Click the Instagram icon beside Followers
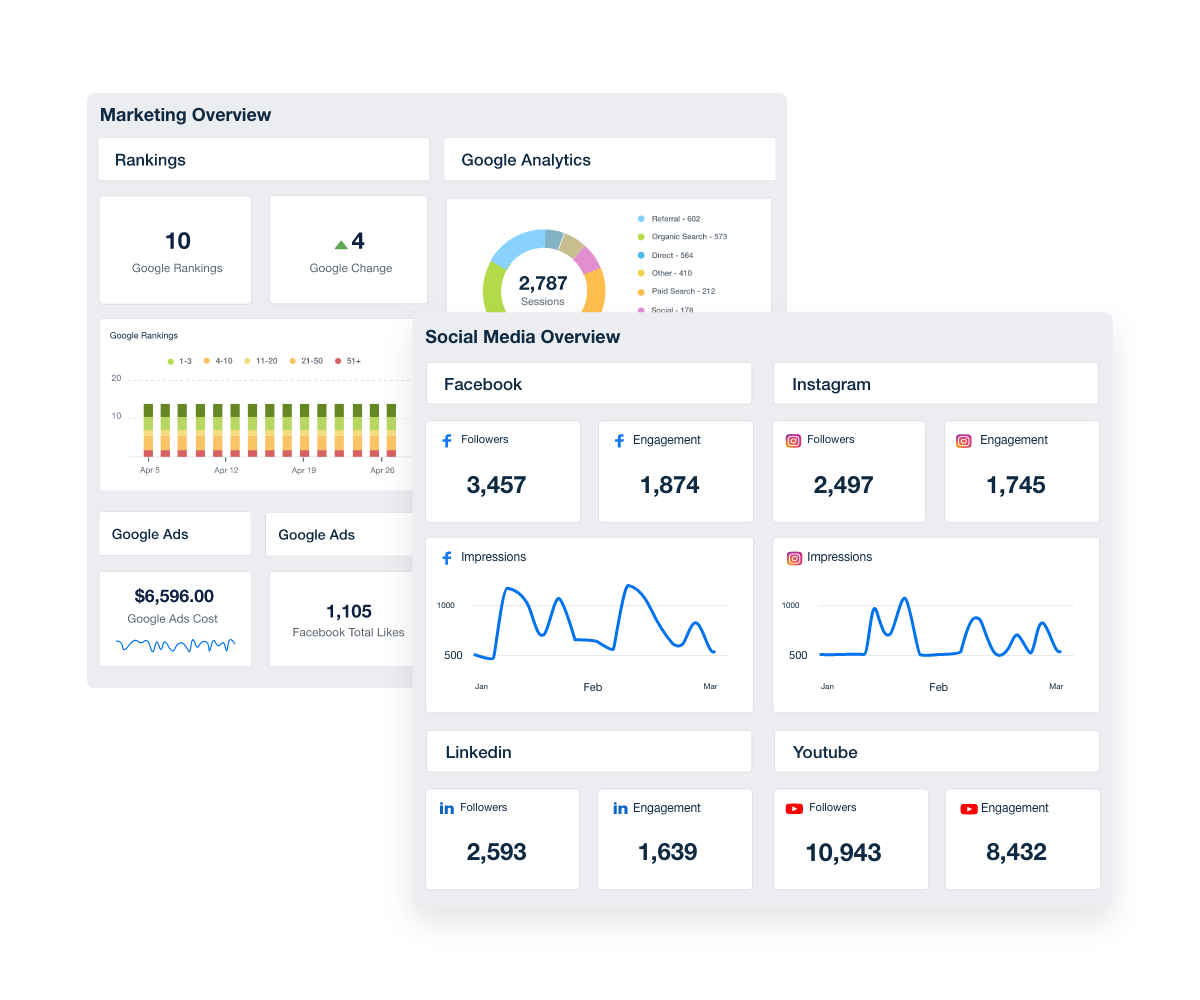Viewport: 1200px width, 1000px height. [792, 440]
